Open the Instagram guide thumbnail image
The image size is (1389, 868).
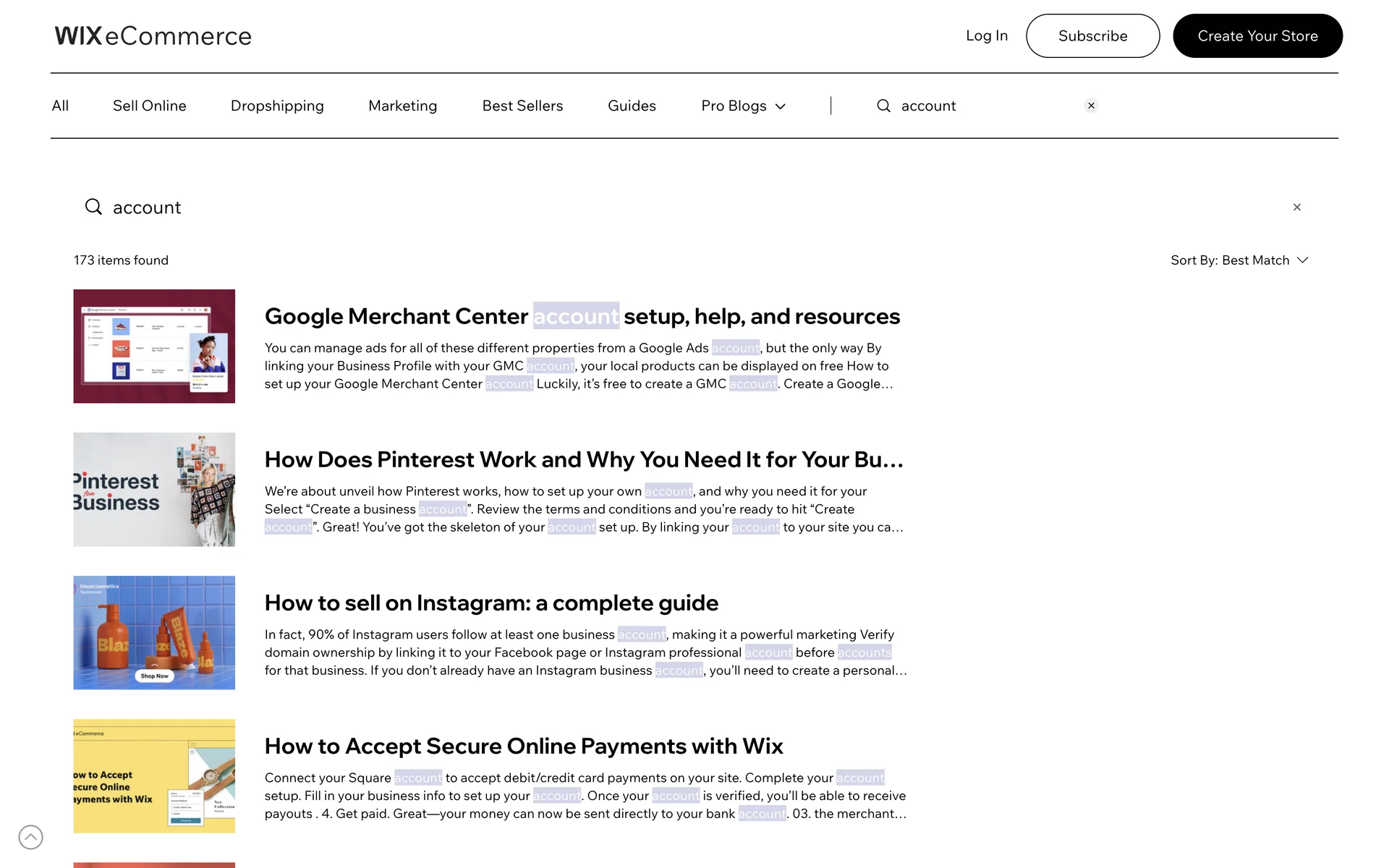point(154,633)
